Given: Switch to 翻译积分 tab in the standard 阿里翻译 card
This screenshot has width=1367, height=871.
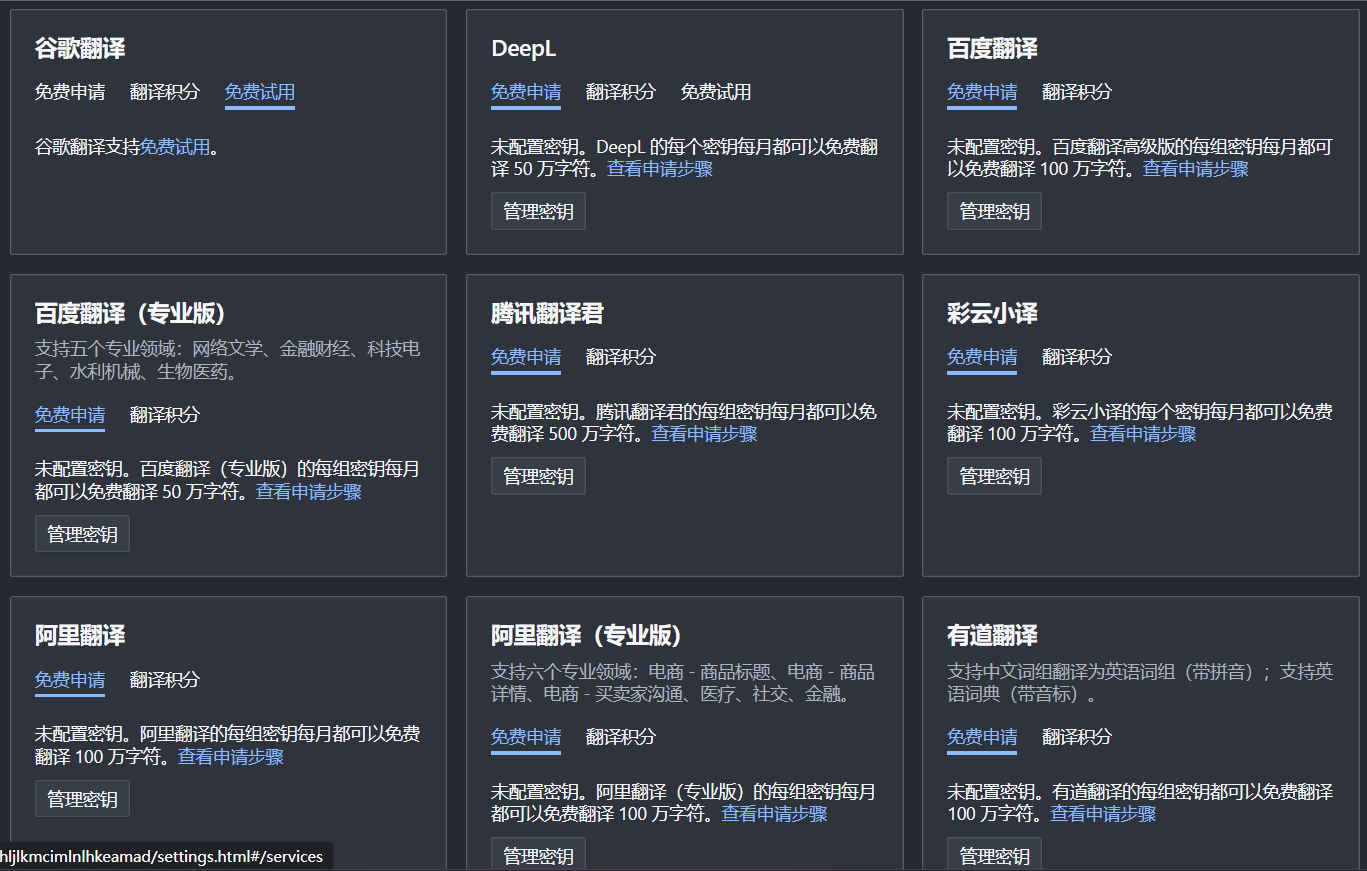Looking at the screenshot, I should pos(165,680).
